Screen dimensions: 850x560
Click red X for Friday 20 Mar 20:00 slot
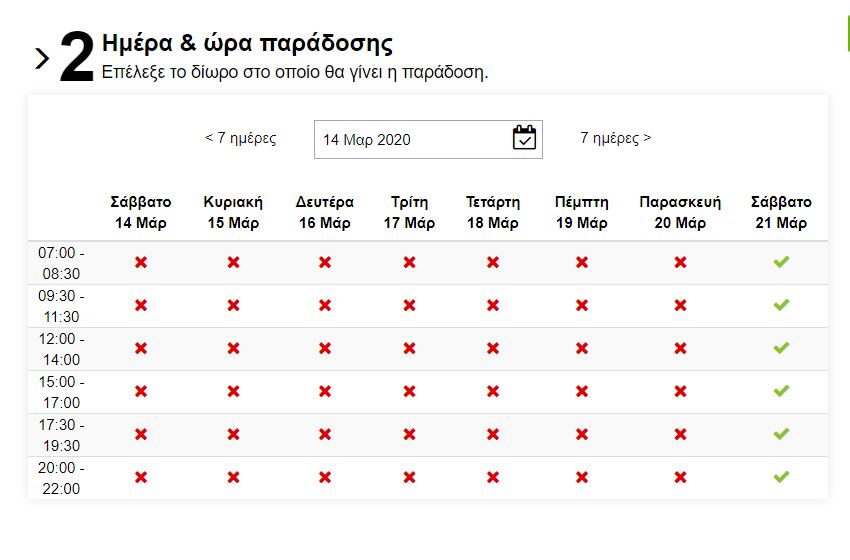[680, 477]
